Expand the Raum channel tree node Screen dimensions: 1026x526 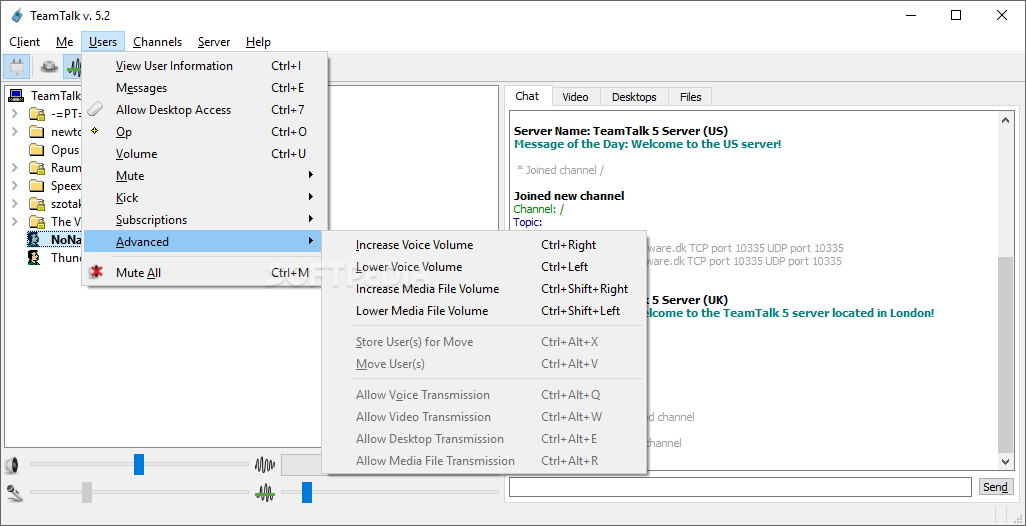pos(14,167)
